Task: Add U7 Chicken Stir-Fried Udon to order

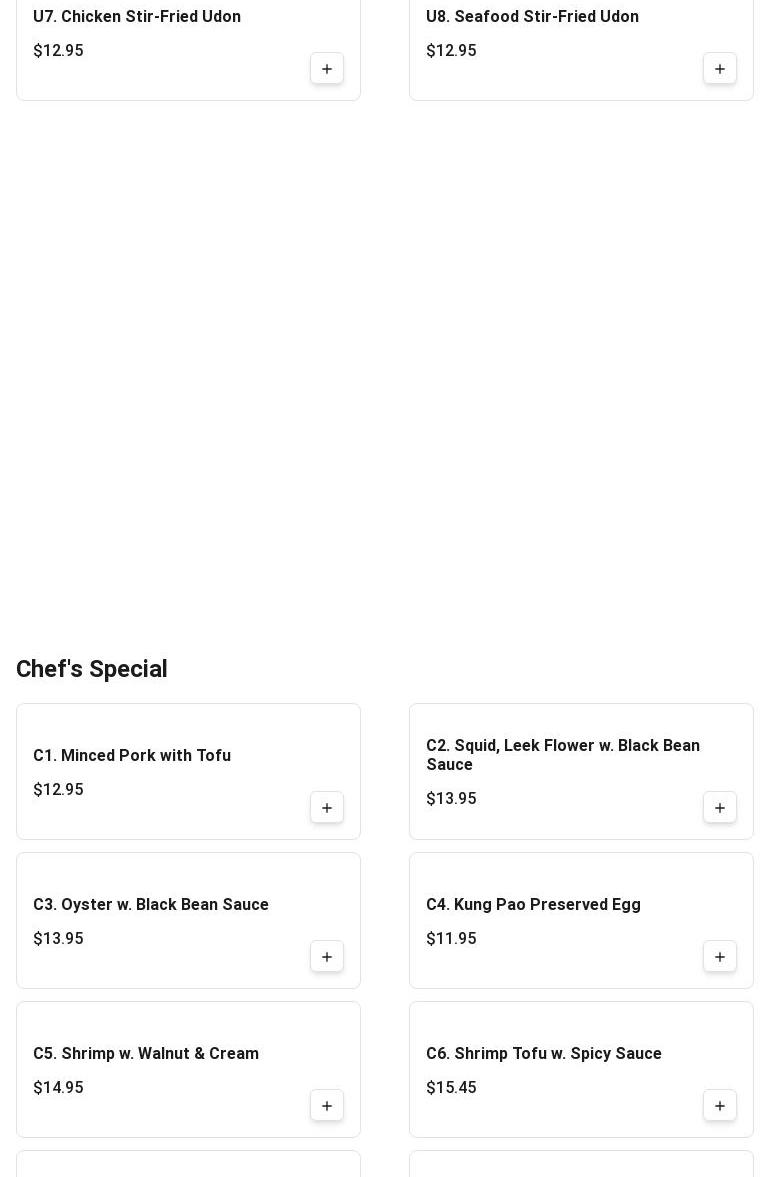Action: [326, 68]
